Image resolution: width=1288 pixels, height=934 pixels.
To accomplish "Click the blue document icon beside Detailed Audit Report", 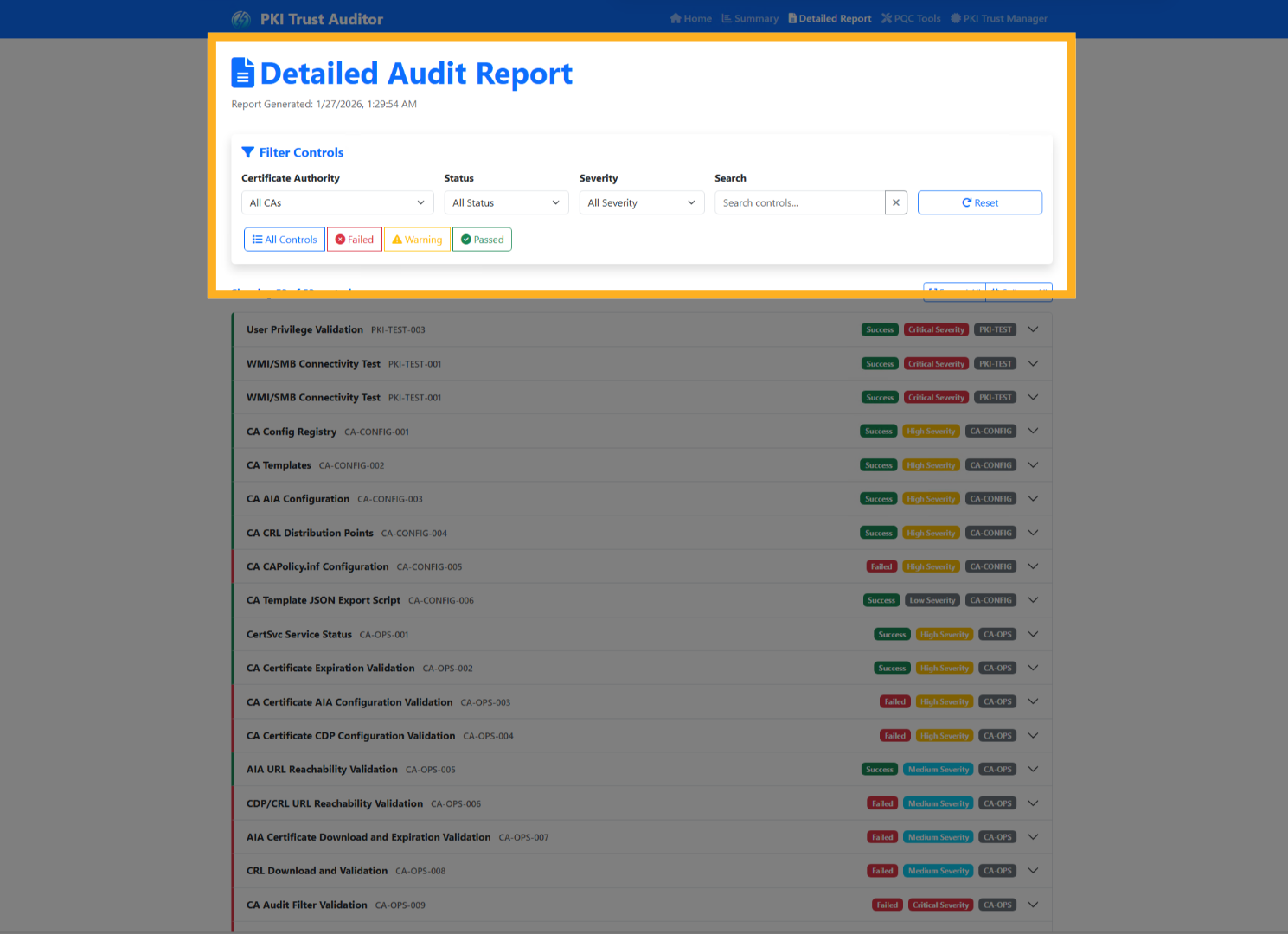I will click(x=242, y=73).
